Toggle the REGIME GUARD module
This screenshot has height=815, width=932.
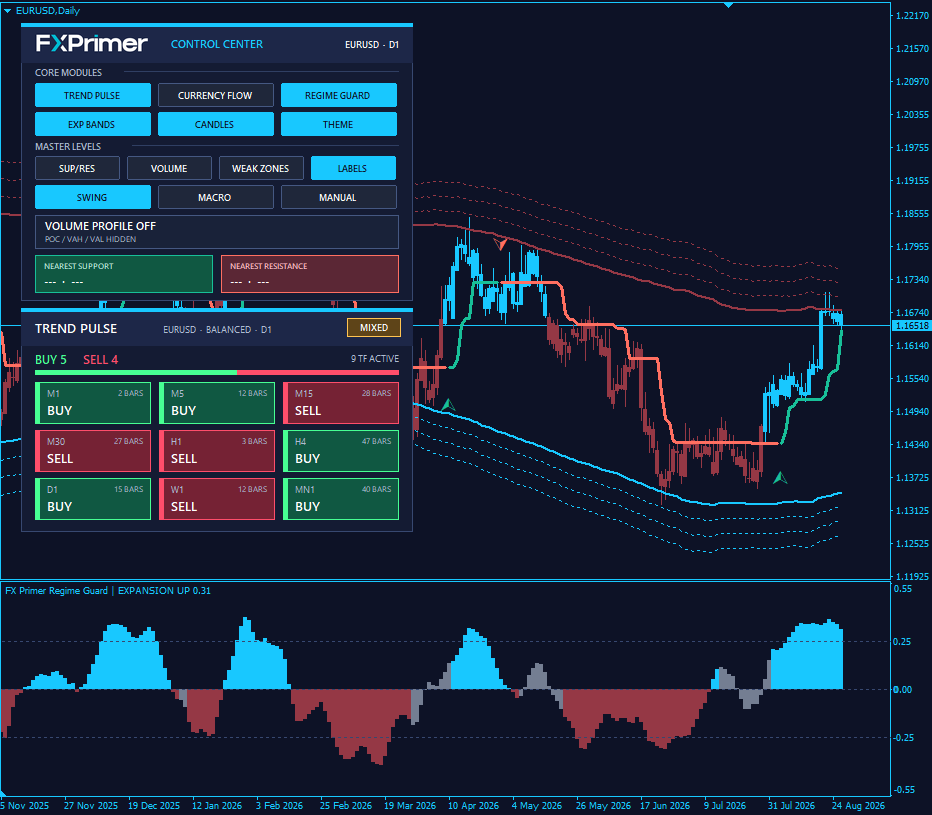339,95
